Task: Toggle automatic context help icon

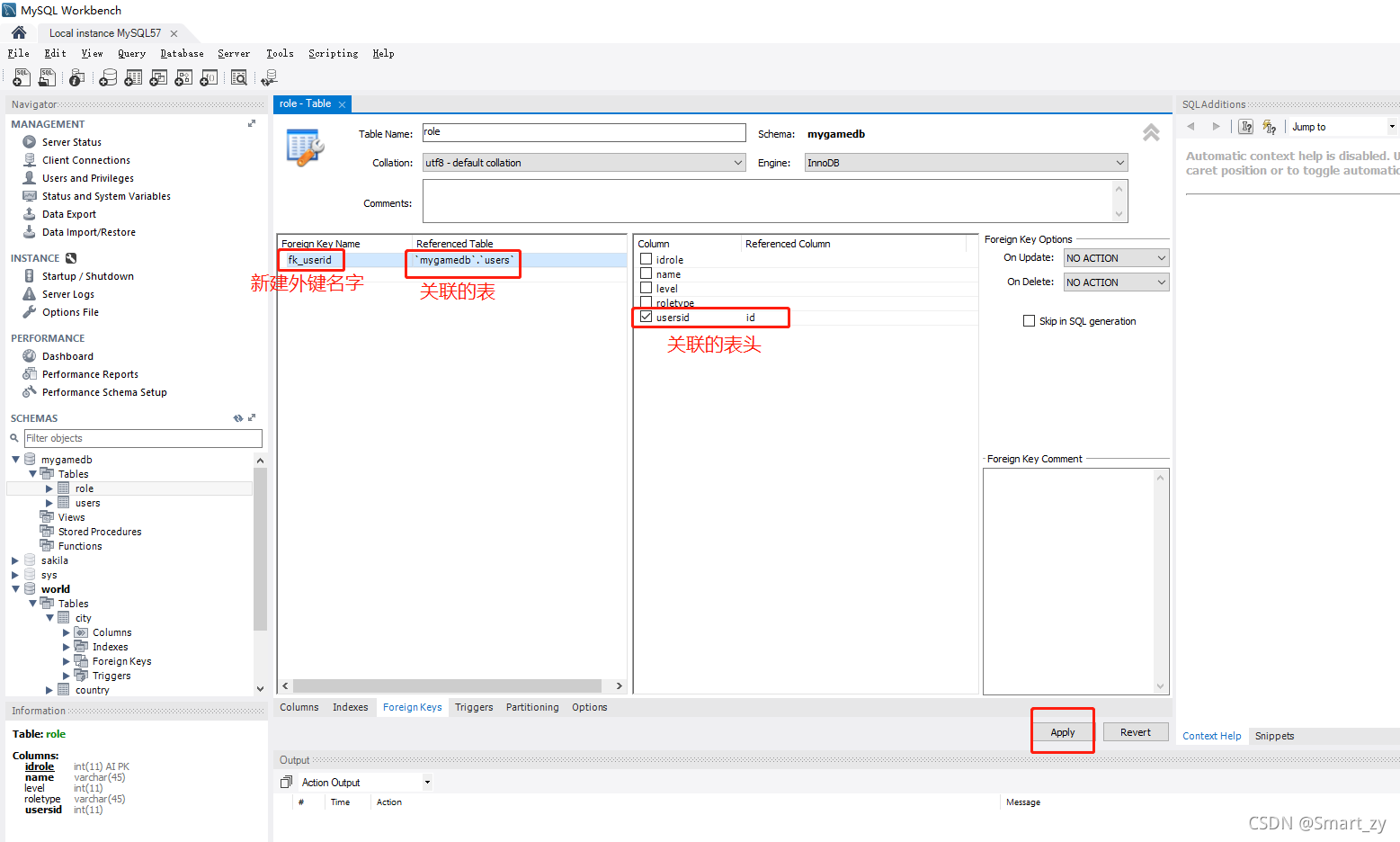Action: 1270,127
